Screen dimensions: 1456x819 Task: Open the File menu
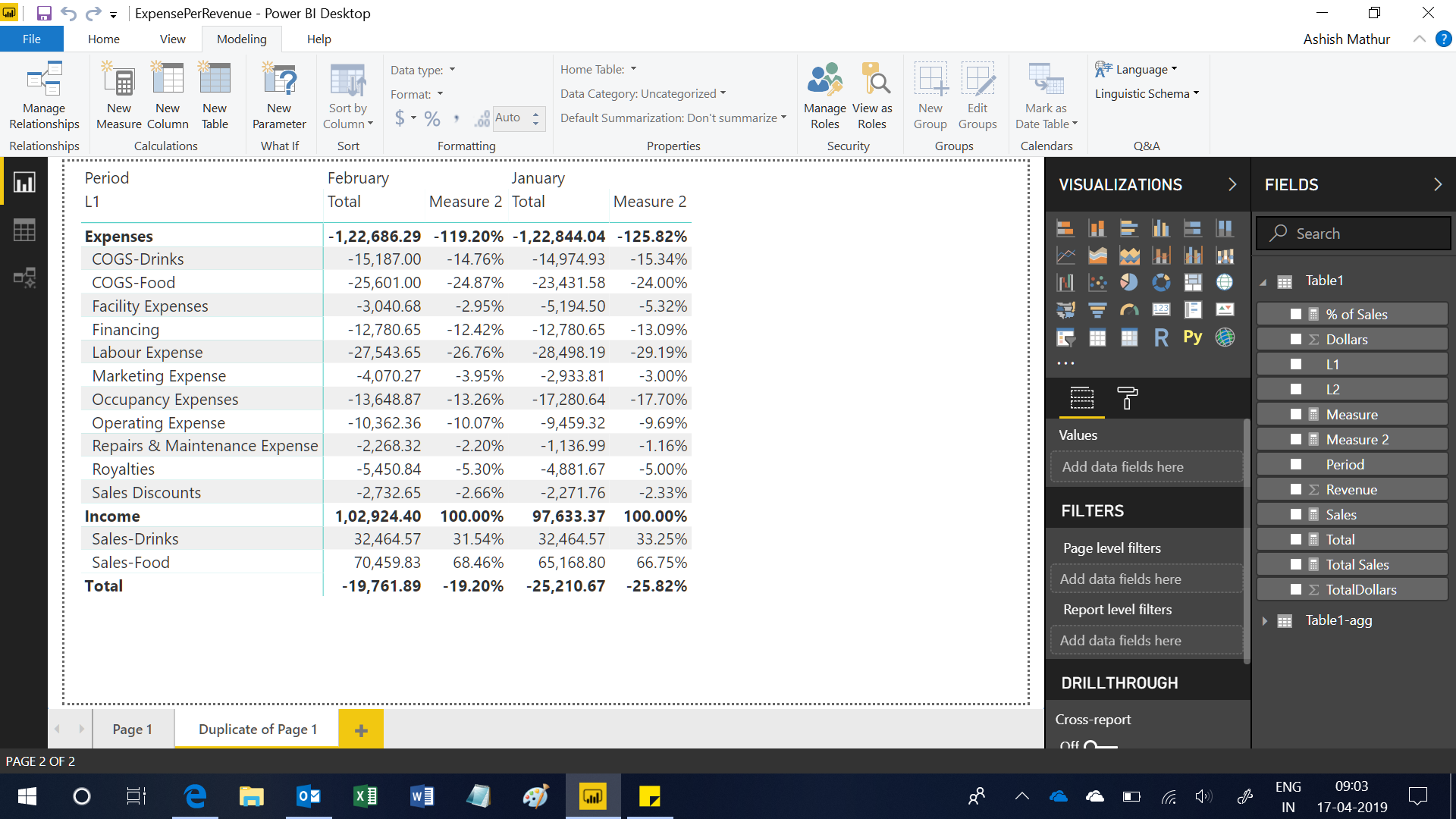(32, 39)
